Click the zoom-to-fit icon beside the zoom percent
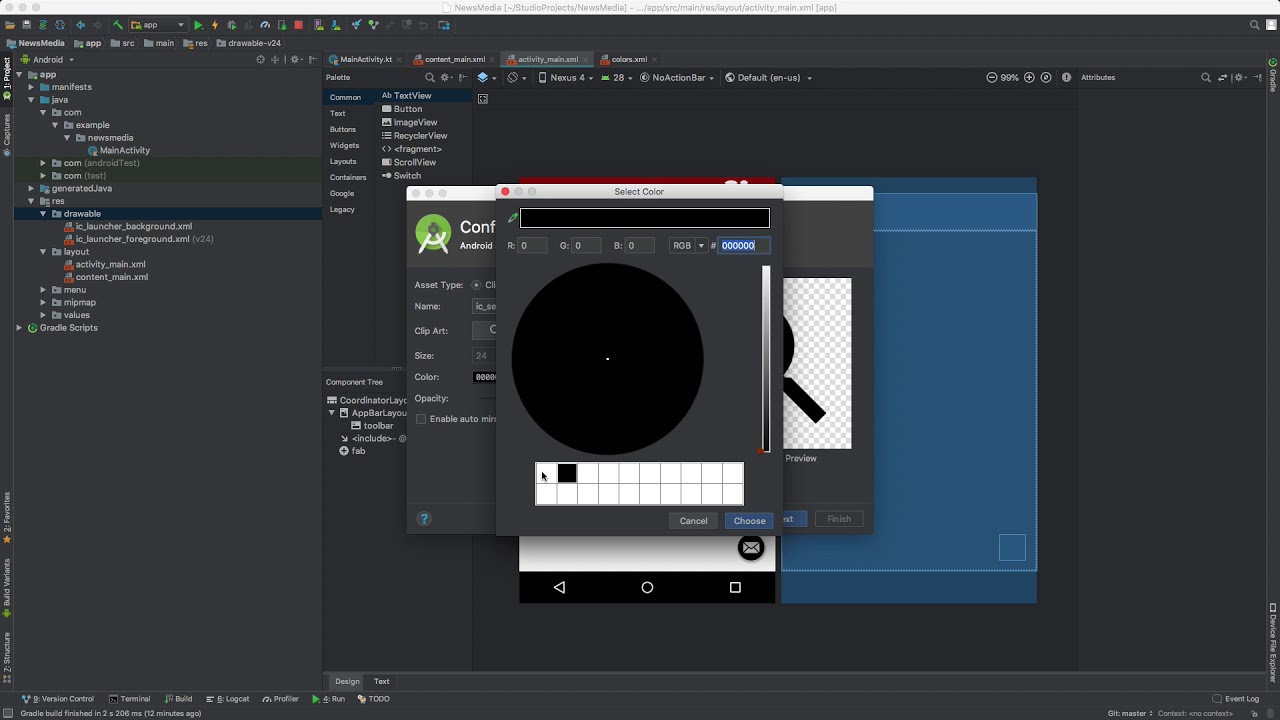This screenshot has width=1280, height=720. [x=1046, y=77]
